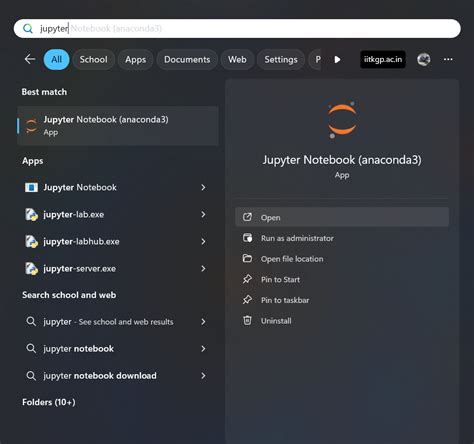
Task: Click the Run as administrator shield icon
Action: coord(247,238)
